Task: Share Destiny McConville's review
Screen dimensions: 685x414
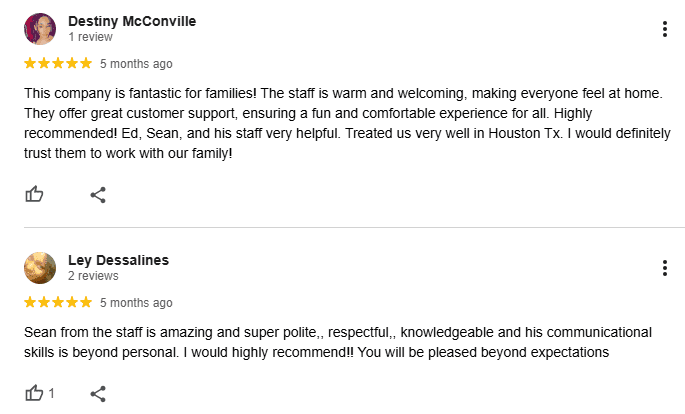Action: click(98, 194)
